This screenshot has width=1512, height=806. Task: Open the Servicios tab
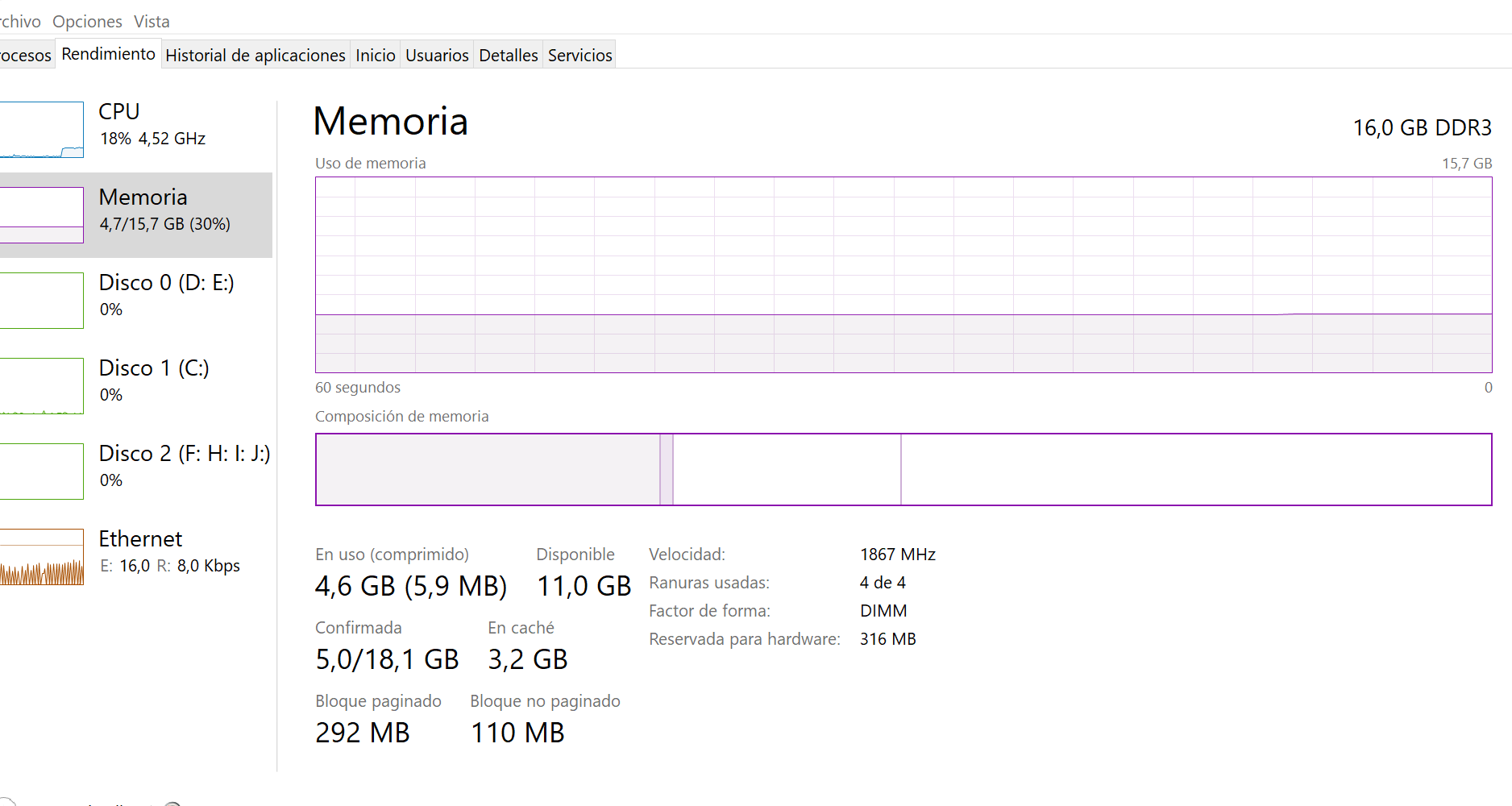tap(579, 55)
